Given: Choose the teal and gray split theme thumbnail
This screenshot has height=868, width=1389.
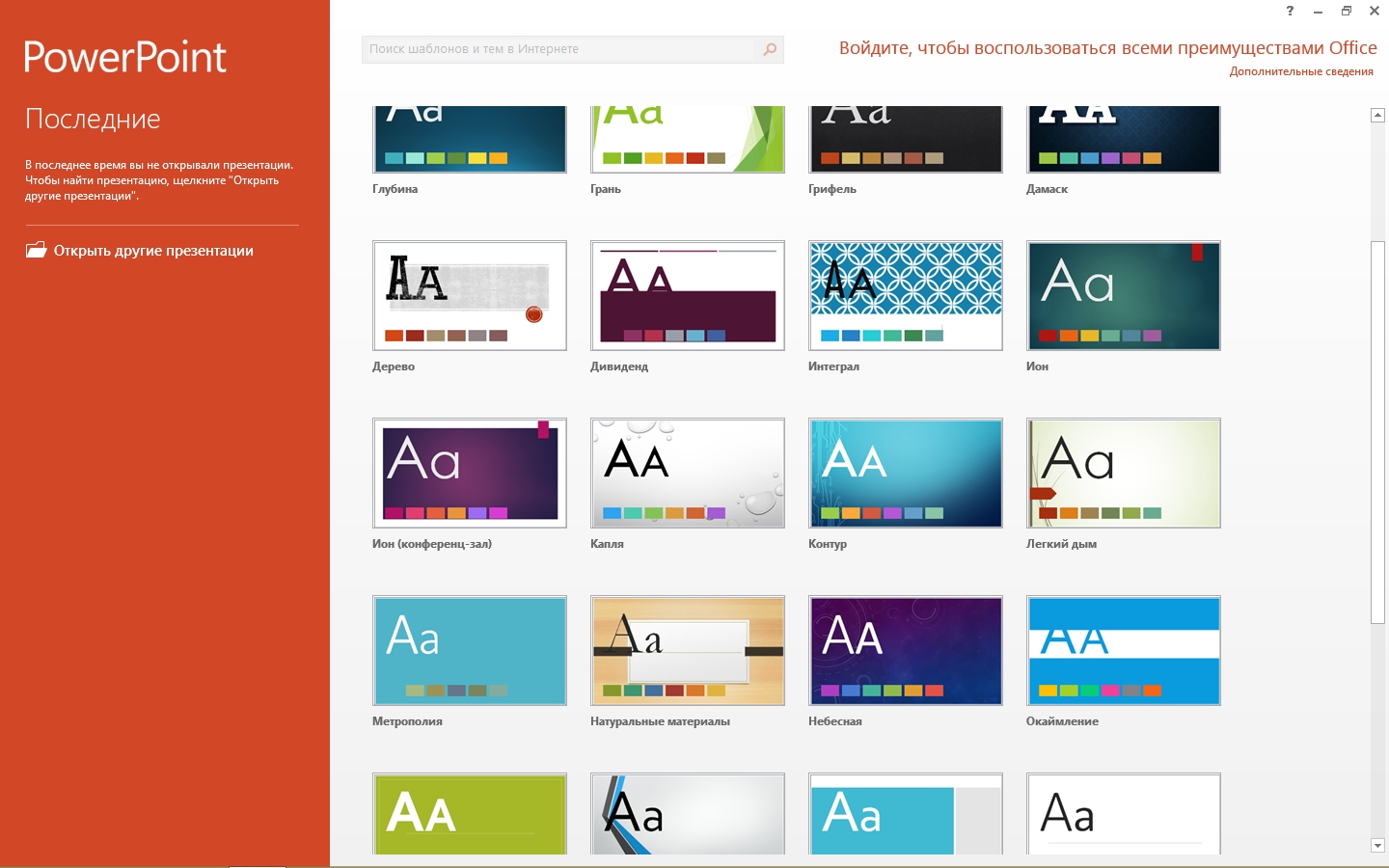Looking at the screenshot, I should [x=906, y=813].
